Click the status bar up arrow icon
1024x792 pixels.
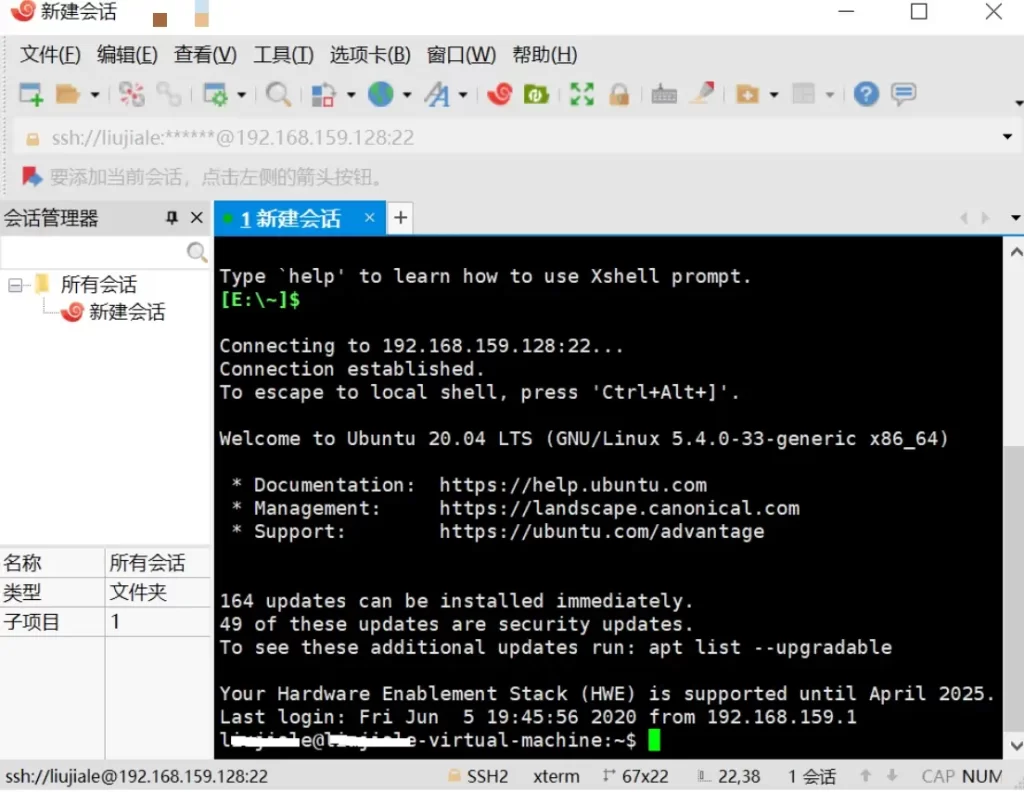[x=866, y=776]
